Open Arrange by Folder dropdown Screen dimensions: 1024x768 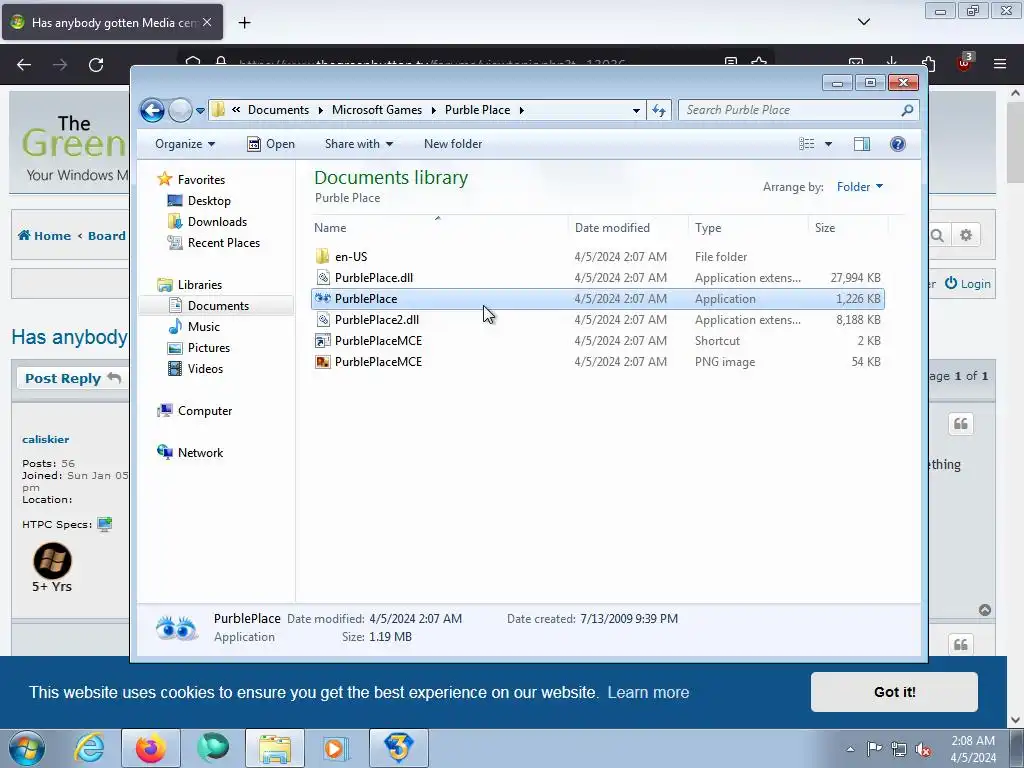coord(859,187)
